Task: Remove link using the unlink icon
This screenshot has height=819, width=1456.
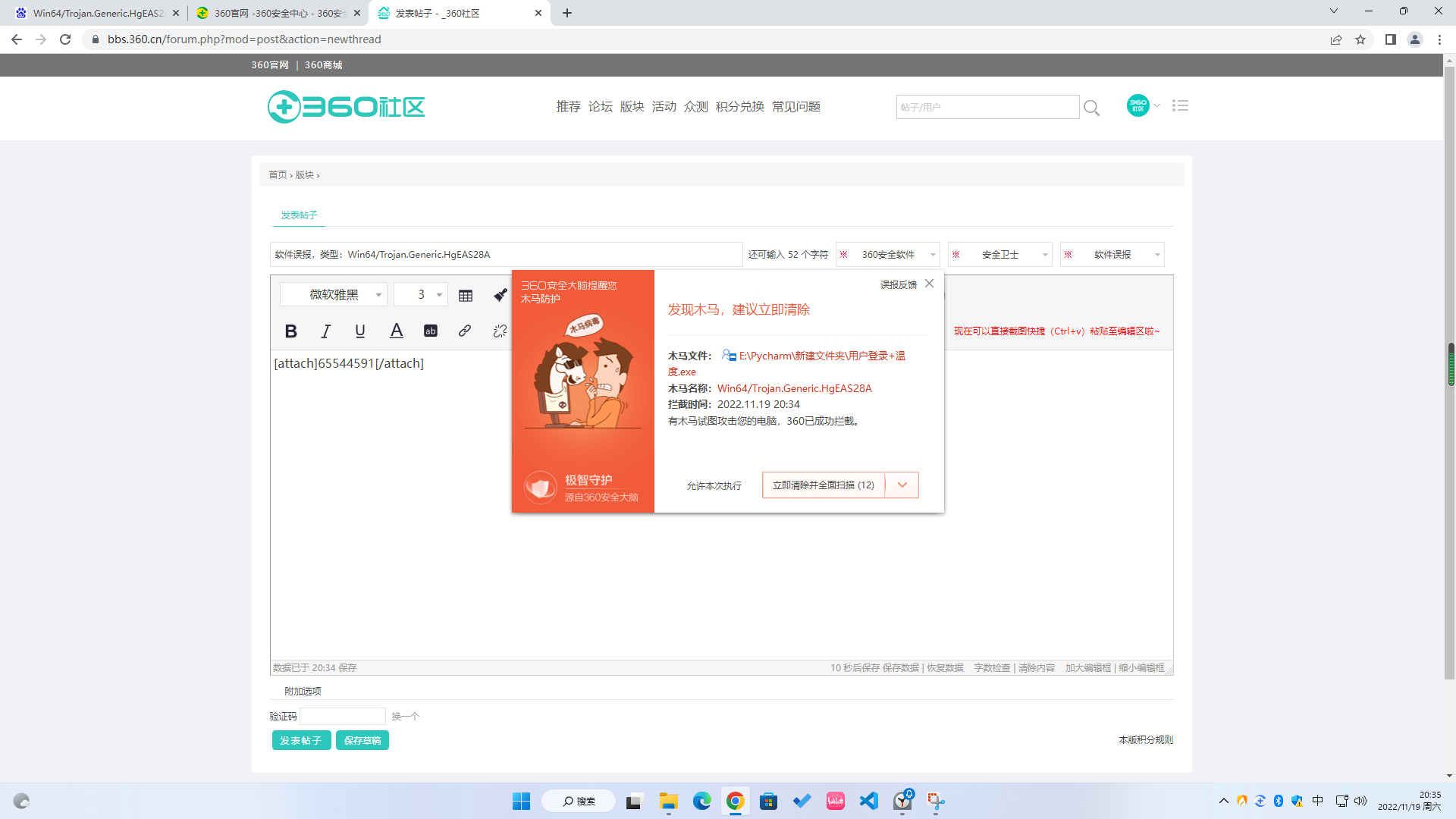Action: [x=499, y=331]
